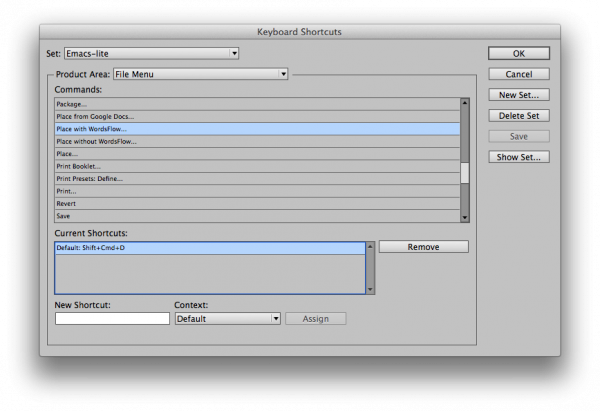This screenshot has height=411, width=600.
Task: Select the Save command in list
Action: point(257,215)
